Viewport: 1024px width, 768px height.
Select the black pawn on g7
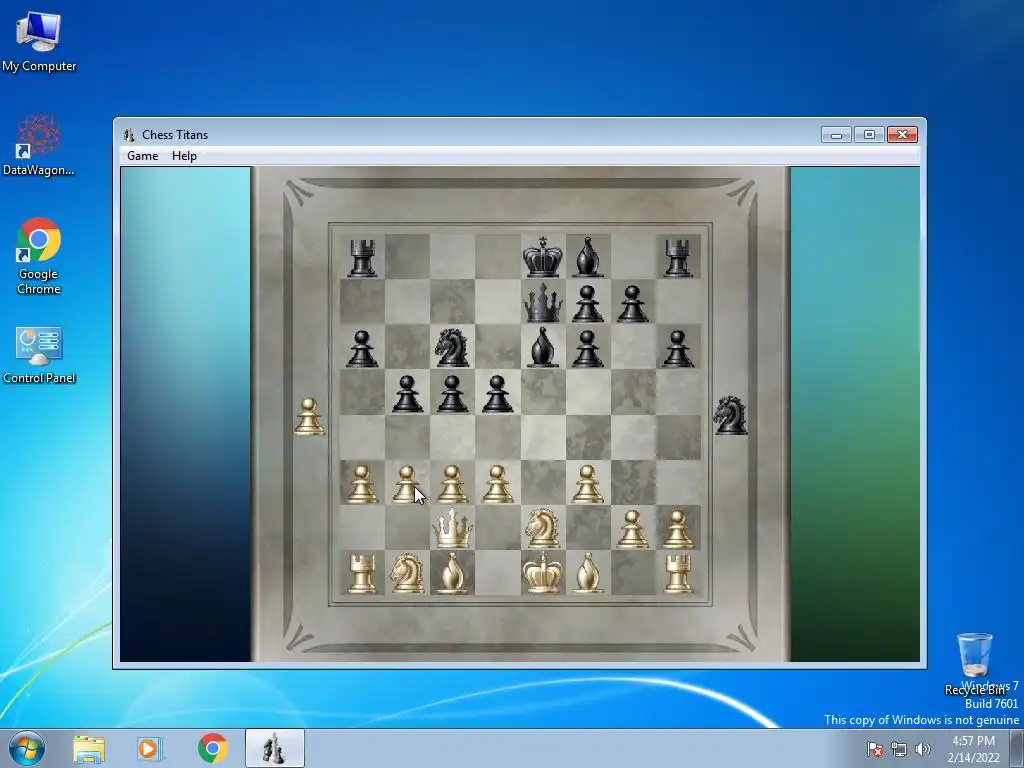[x=633, y=304]
